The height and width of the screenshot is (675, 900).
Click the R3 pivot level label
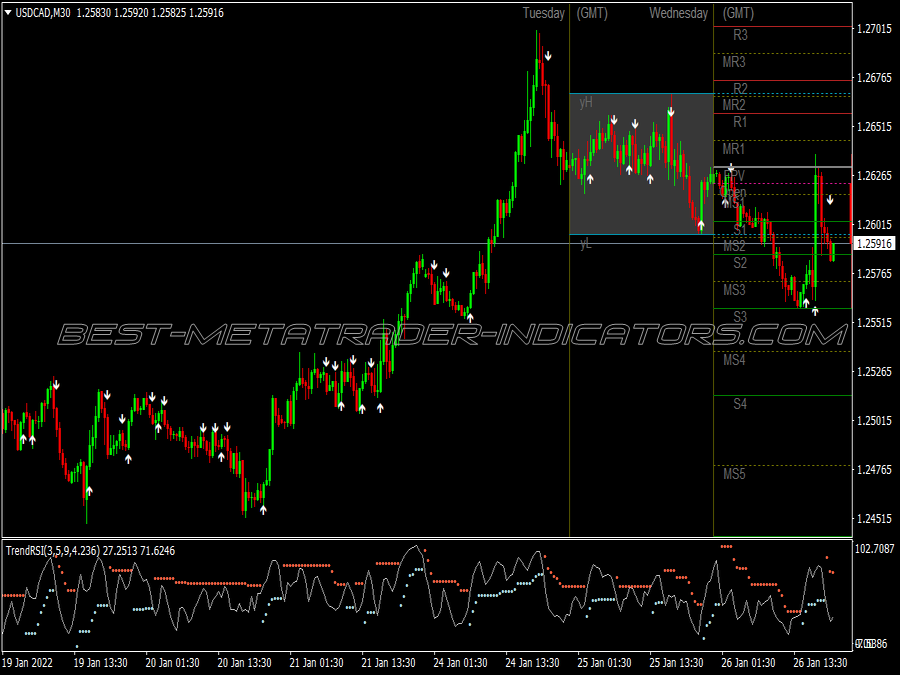tap(740, 35)
